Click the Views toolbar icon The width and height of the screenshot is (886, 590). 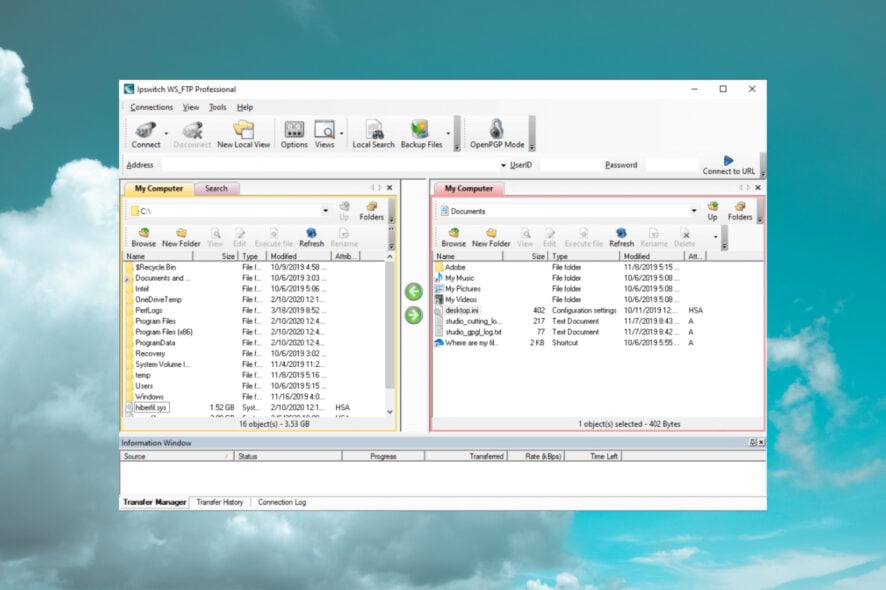[324, 135]
